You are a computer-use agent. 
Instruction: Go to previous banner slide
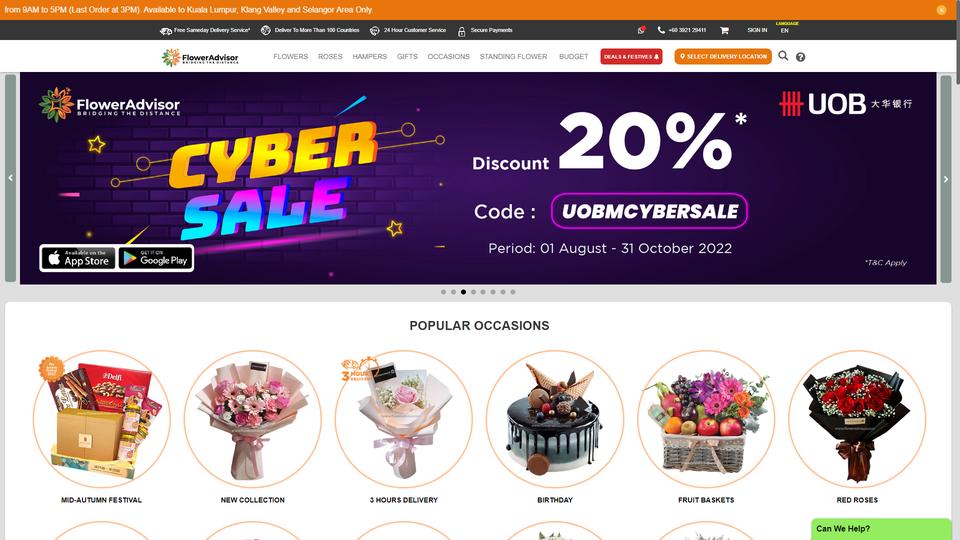click(x=10, y=178)
